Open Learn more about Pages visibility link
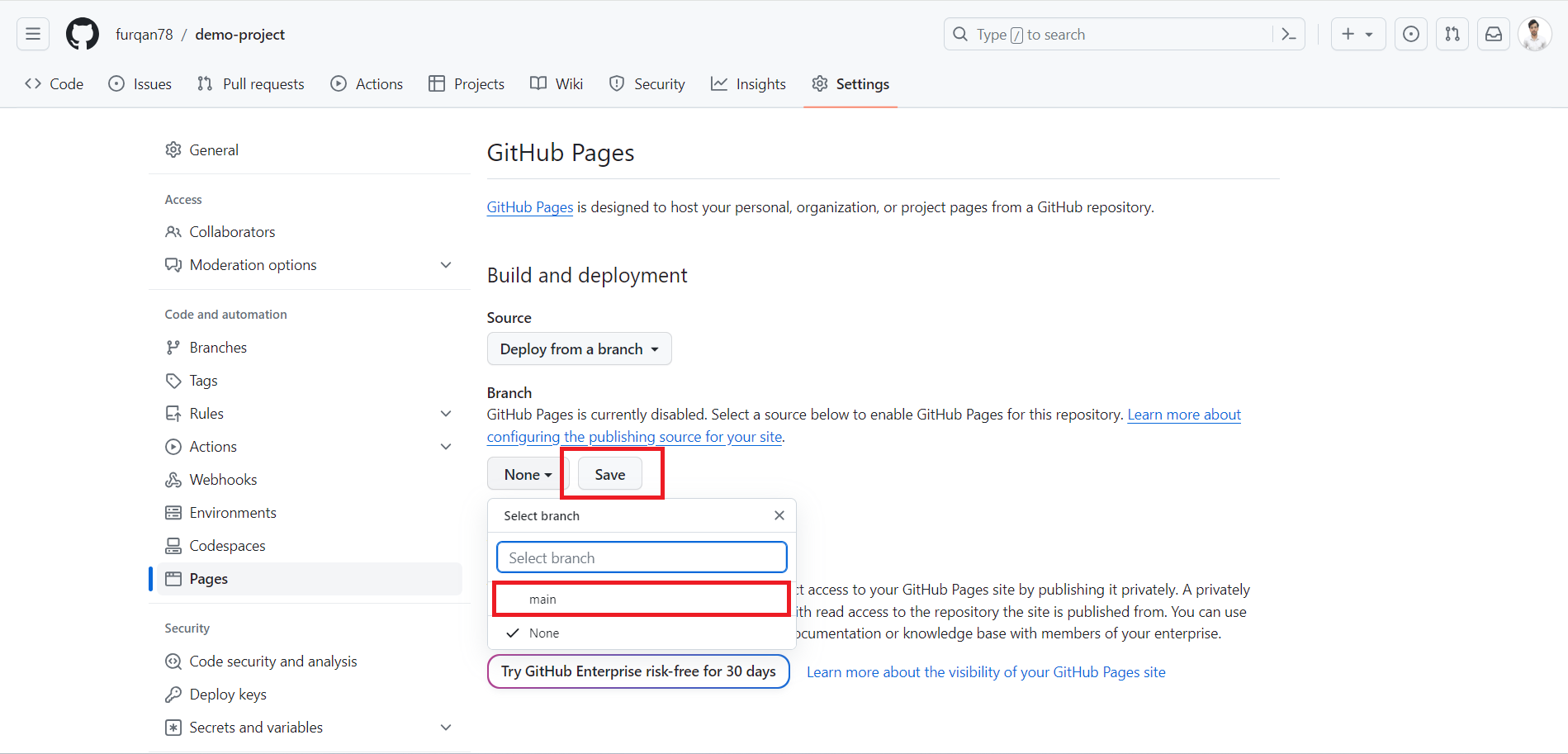Screen dimensions: 1568x754 (x=986, y=672)
